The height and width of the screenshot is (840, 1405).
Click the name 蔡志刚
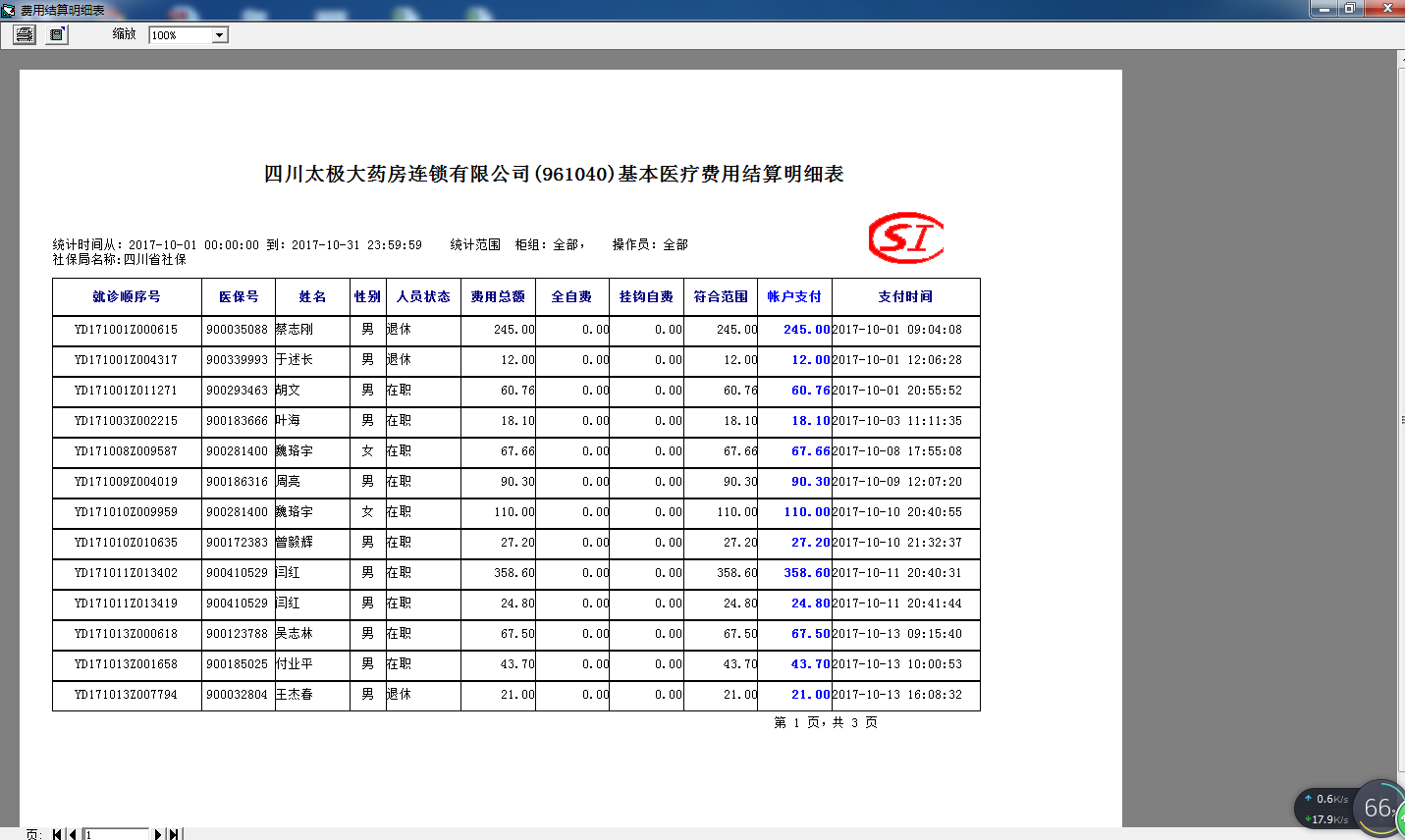[295, 330]
